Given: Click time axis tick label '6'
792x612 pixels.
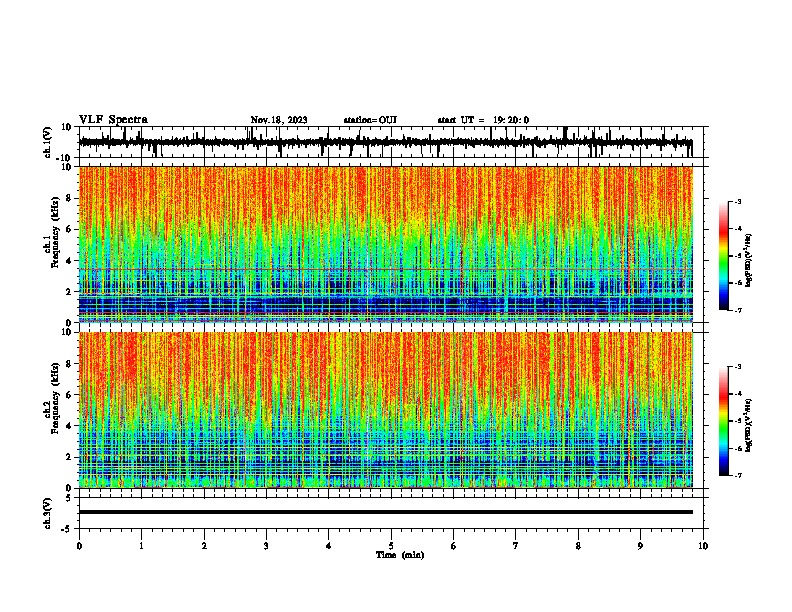Looking at the screenshot, I should point(454,546).
